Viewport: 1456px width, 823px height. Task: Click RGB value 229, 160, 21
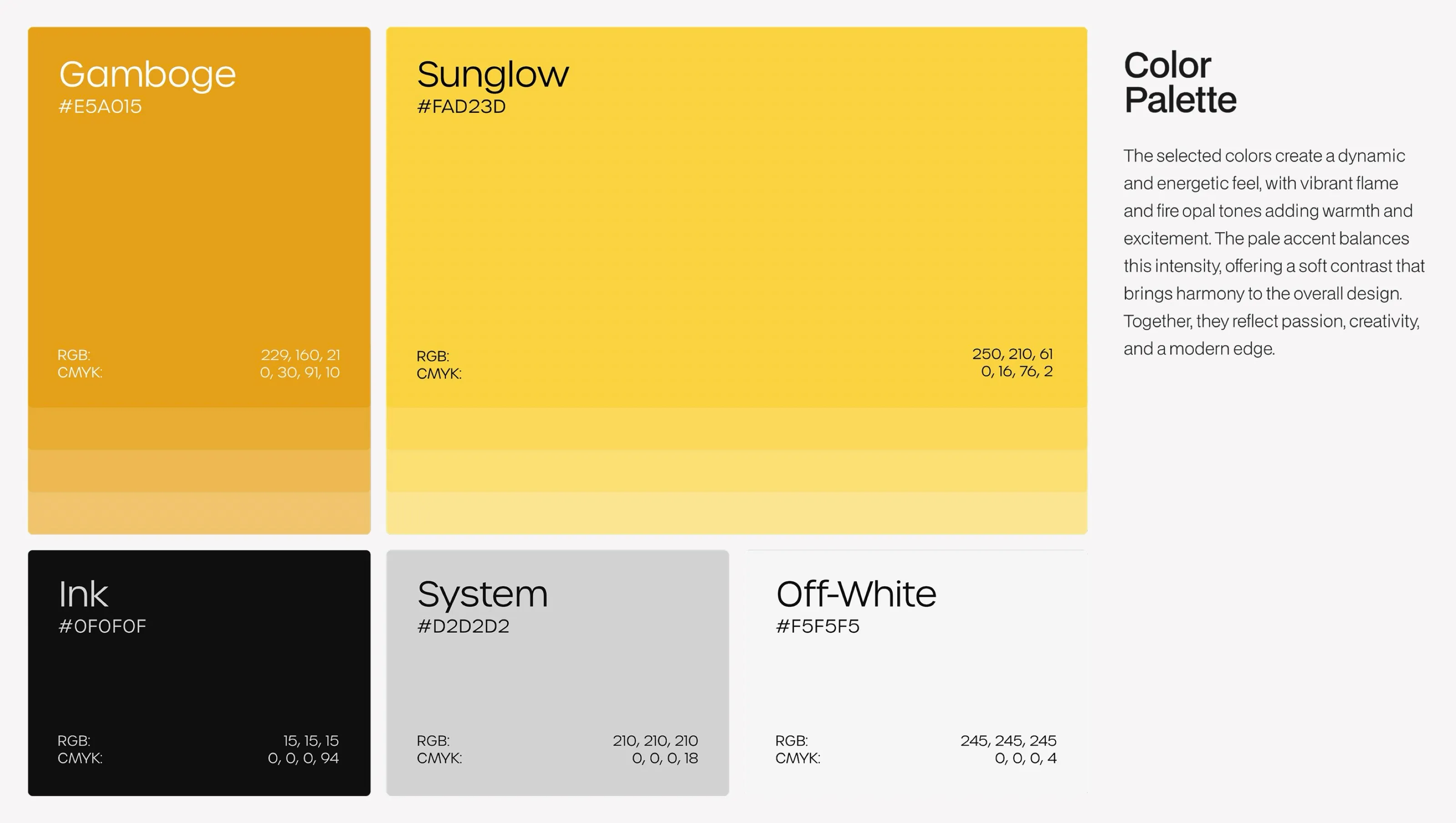click(x=300, y=355)
